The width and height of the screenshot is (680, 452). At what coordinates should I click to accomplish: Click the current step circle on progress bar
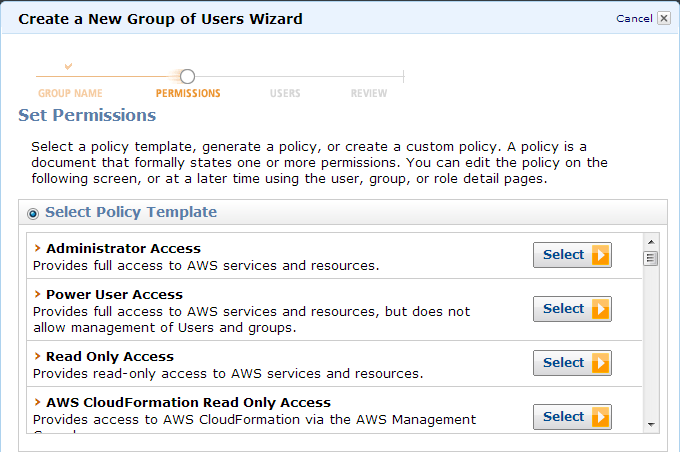tap(187, 76)
